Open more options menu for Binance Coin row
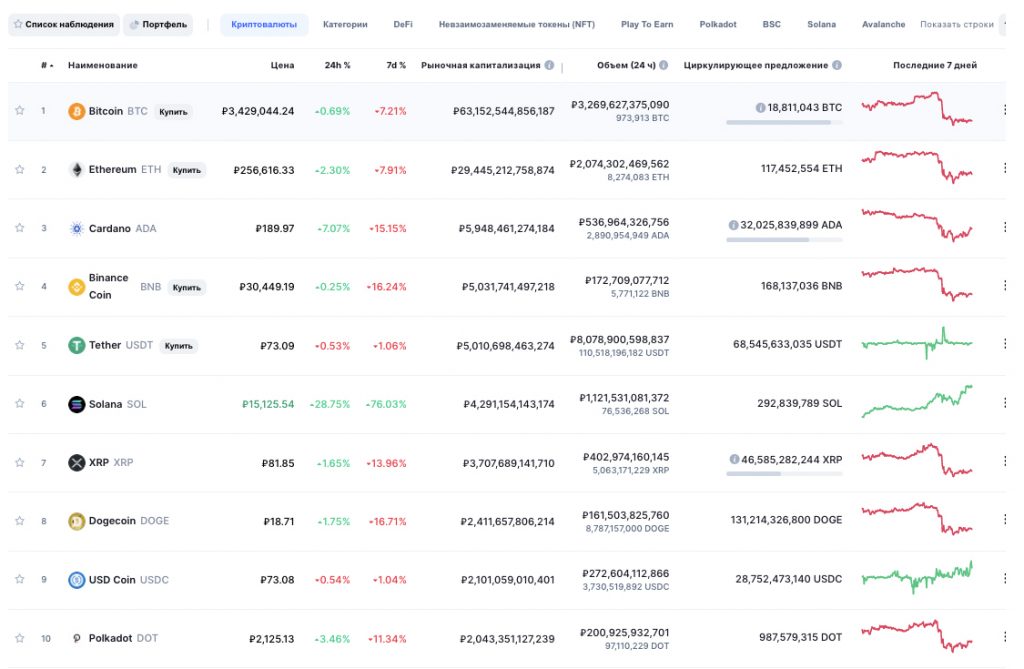The height and width of the screenshot is (669, 1024). pyautogui.click(x=1004, y=286)
